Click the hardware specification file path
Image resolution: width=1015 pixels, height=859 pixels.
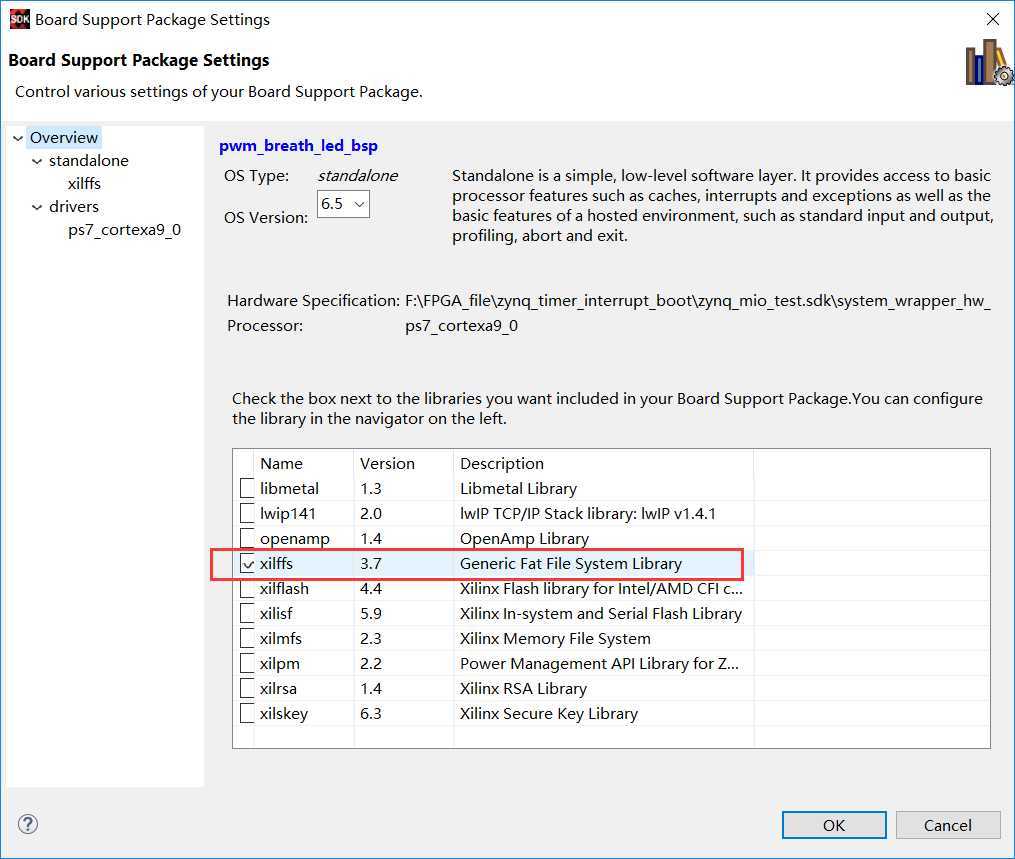pos(698,300)
